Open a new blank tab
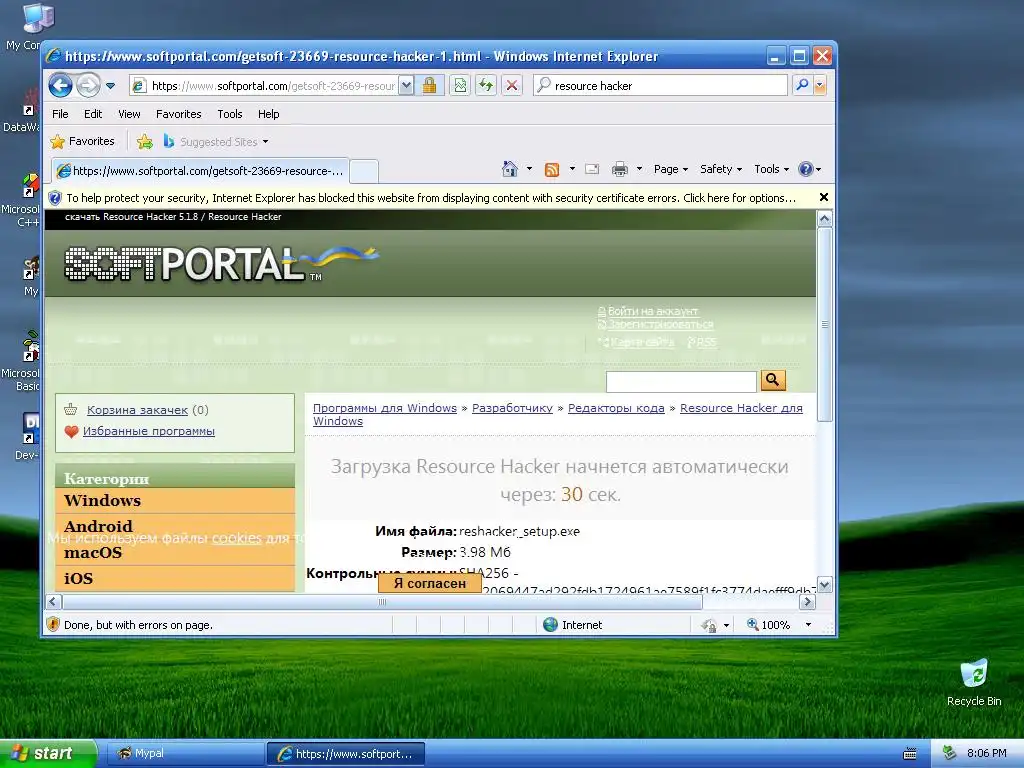The height and width of the screenshot is (768, 1024). coord(364,171)
